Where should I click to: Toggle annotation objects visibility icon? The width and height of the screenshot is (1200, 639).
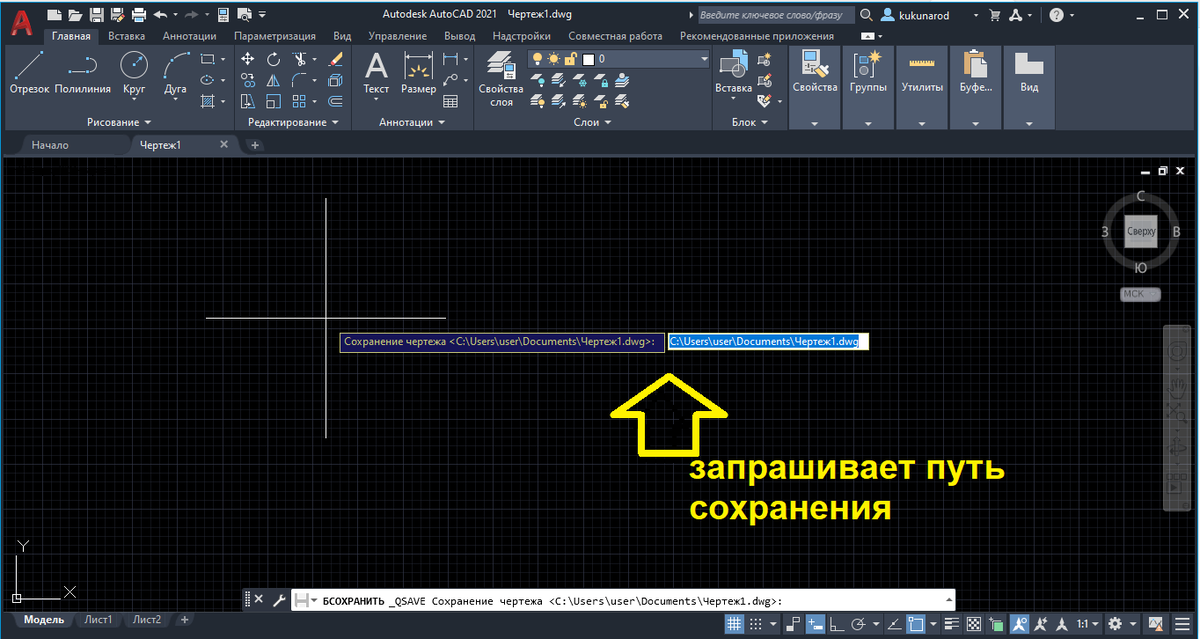click(1019, 623)
